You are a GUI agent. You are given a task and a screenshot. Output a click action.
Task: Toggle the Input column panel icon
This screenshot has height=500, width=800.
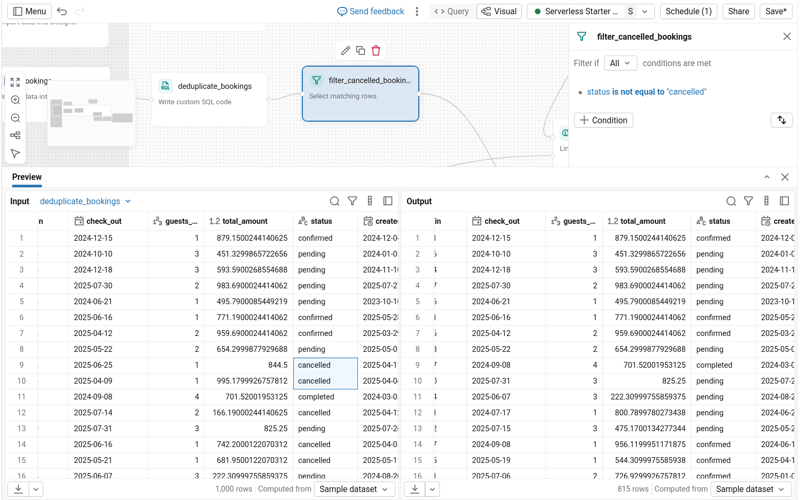tap(388, 202)
